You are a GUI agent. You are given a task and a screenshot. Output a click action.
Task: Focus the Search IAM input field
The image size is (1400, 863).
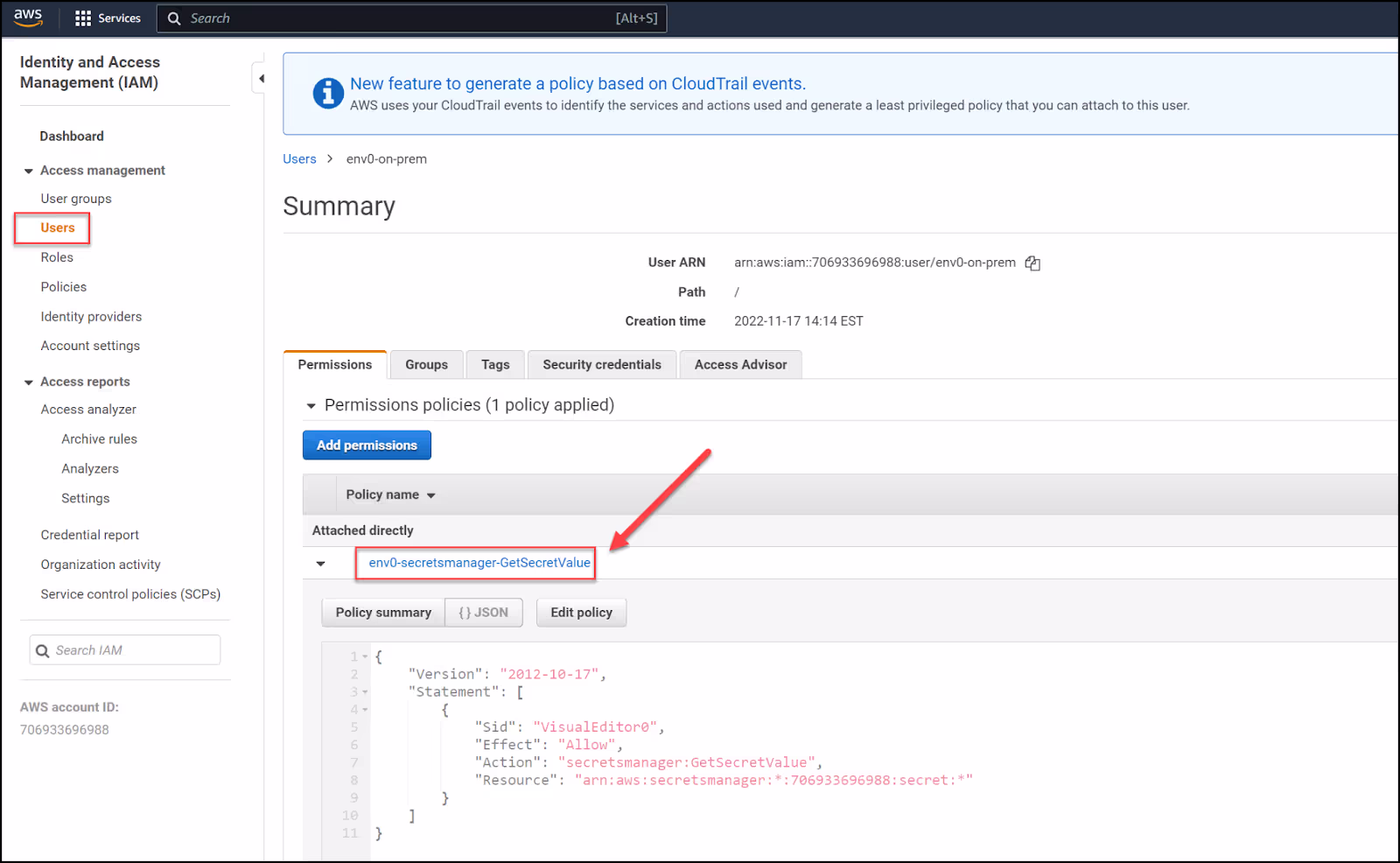125,650
